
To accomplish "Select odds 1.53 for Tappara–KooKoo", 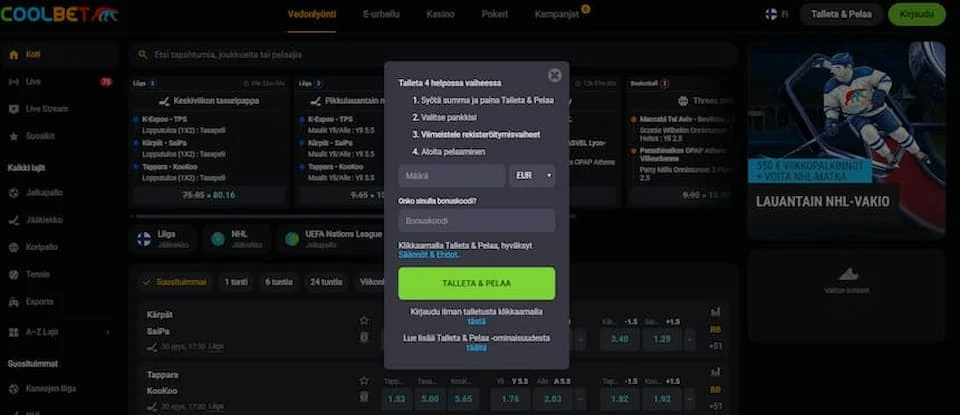I will point(396,399).
